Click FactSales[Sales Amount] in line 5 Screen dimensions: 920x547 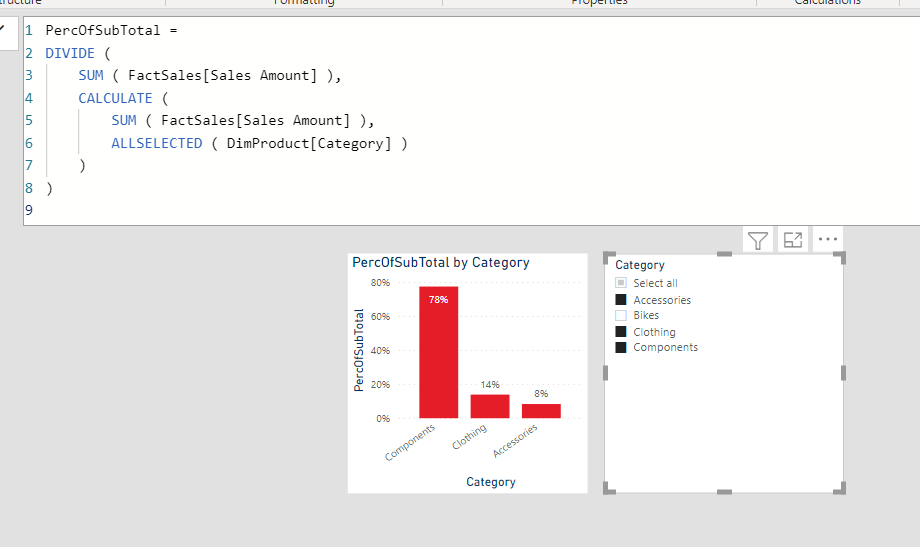pos(255,120)
